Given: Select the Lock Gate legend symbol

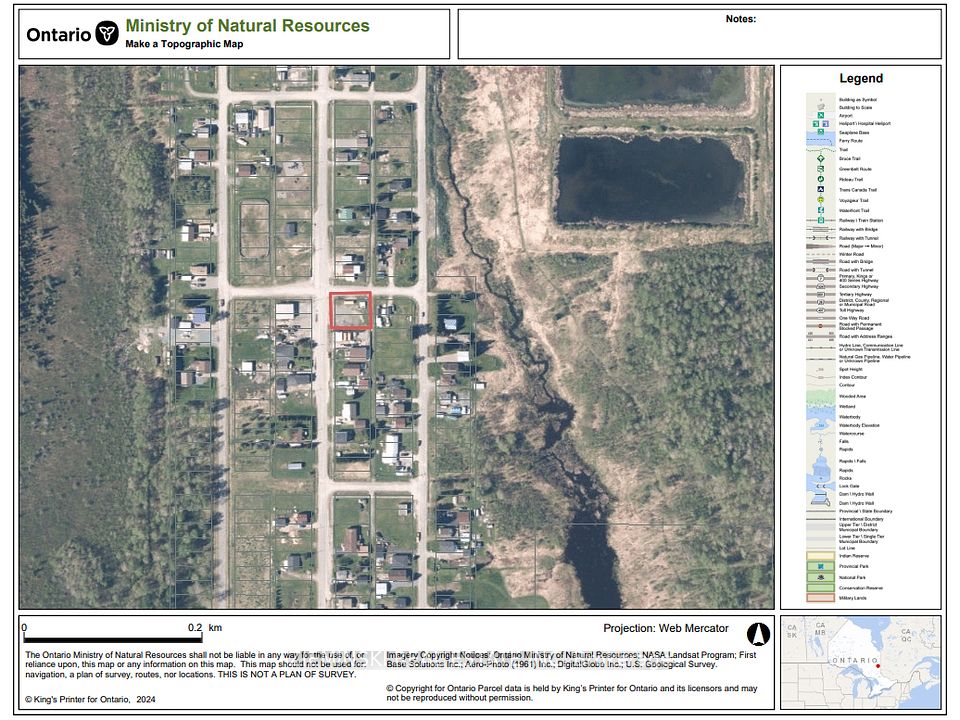Looking at the screenshot, I should 821,486.
